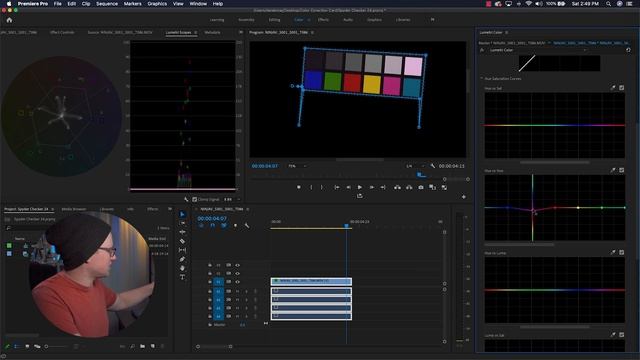This screenshot has width=640, height=360.
Task: Add a marker in the timeline header
Action: click(235, 225)
